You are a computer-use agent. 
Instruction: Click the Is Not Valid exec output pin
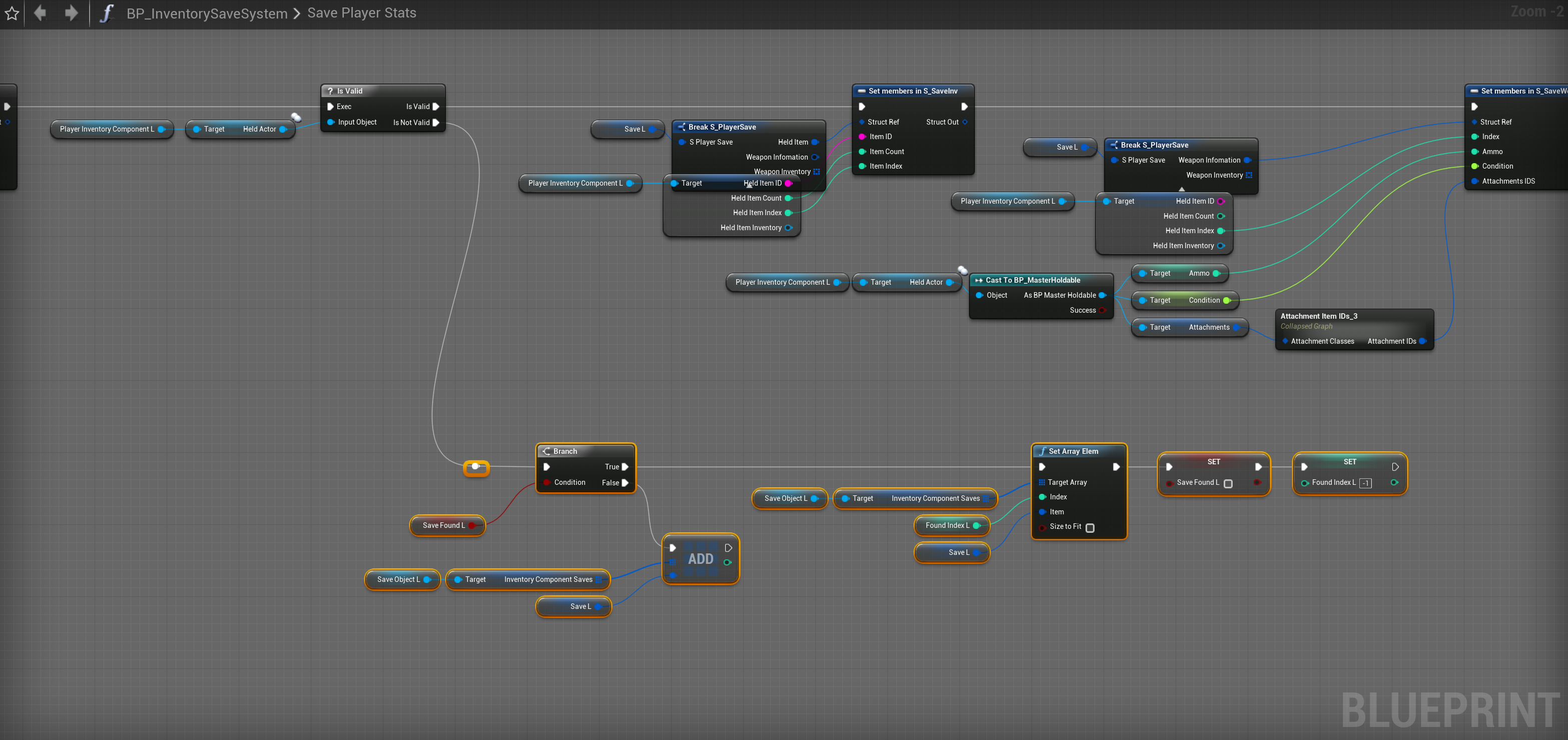pos(436,122)
